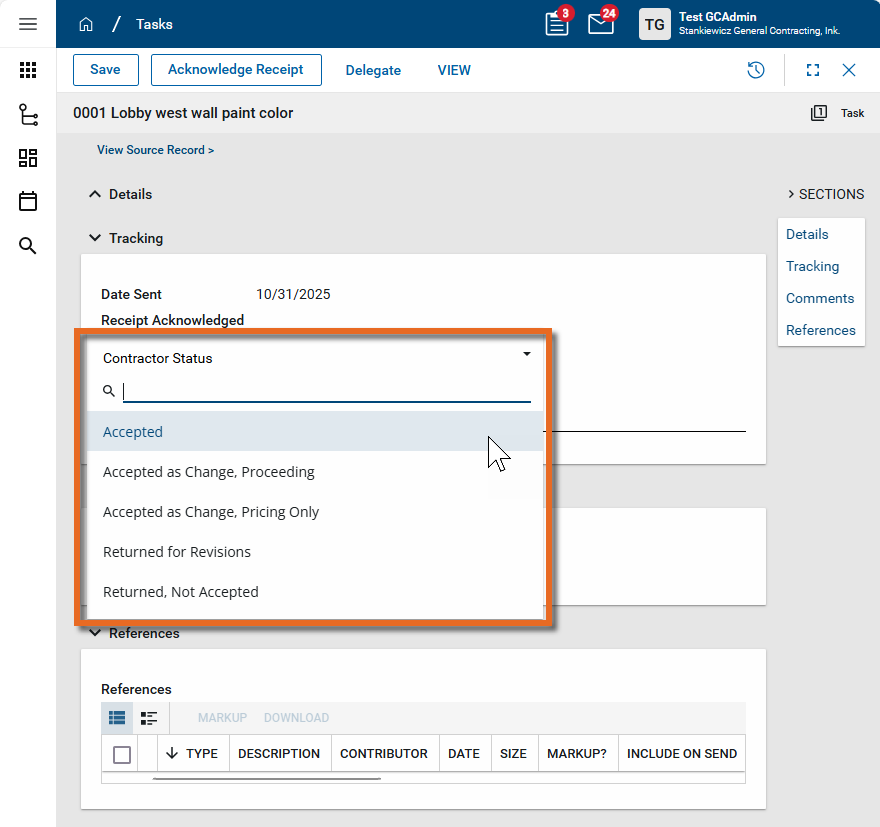Choose 'Accepted as Change, Pricing Only'
Screen dimensions: 880x827
pos(211,512)
